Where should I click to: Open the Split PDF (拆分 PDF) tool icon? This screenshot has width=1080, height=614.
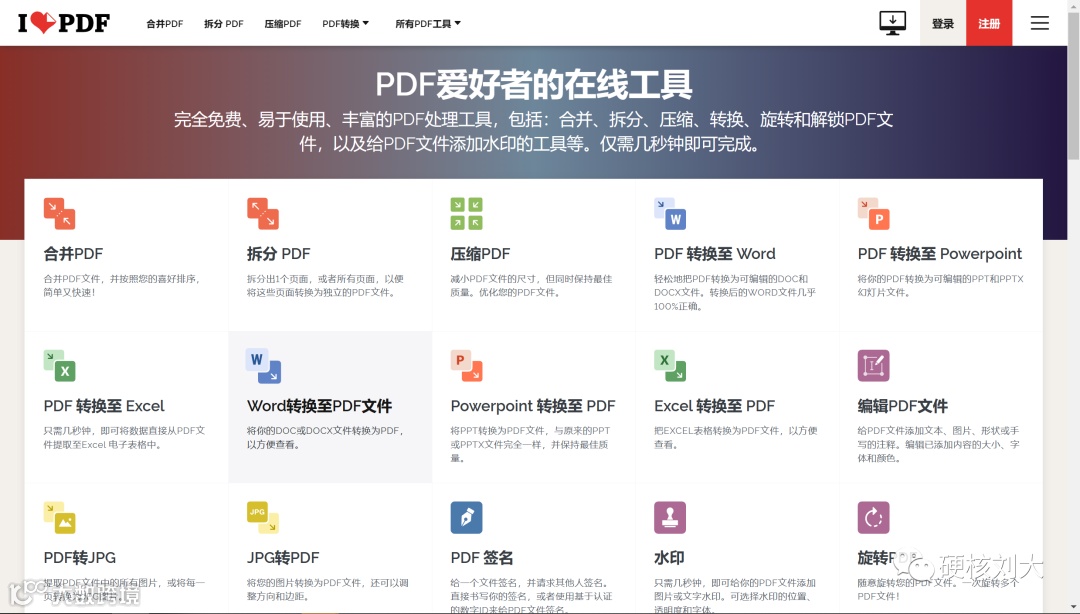coord(262,213)
